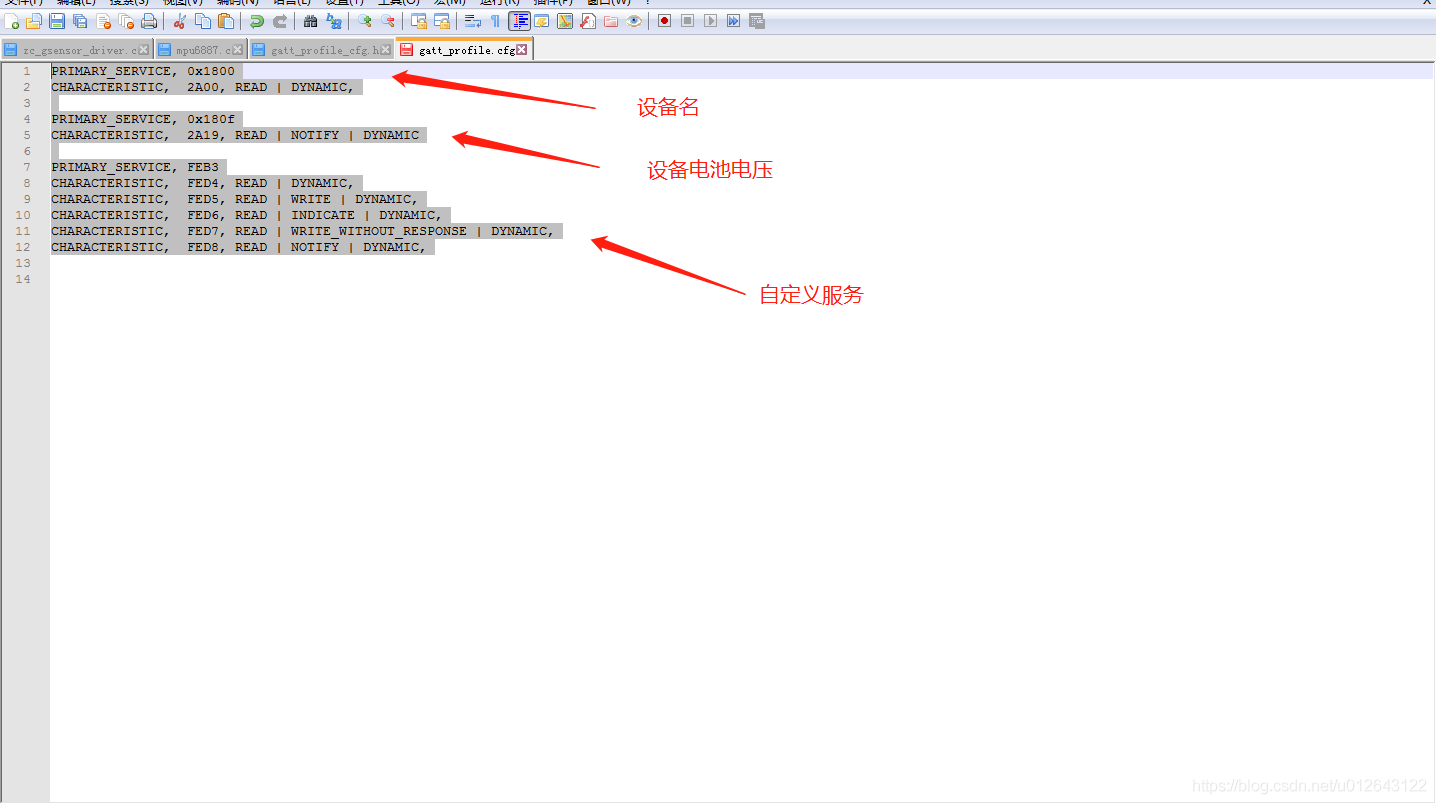
Task: Toggle synchronized vertical scrolling
Action: [419, 21]
